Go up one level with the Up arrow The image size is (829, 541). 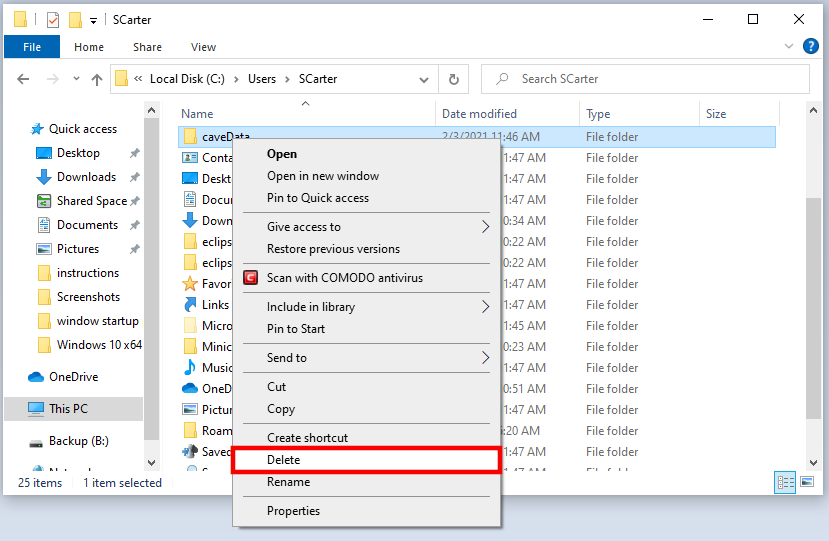pyautogui.click(x=97, y=79)
